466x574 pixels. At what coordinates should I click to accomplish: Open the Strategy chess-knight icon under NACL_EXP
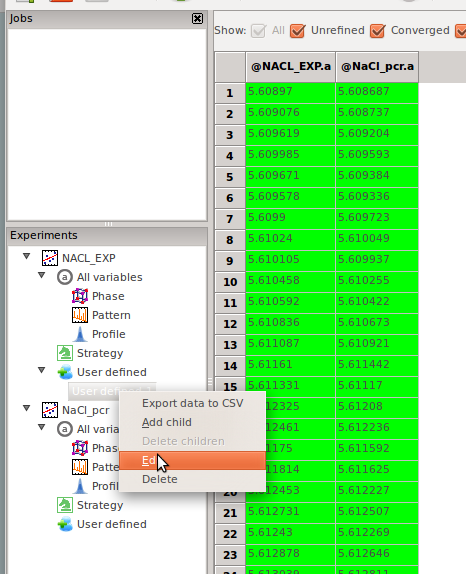pos(65,353)
